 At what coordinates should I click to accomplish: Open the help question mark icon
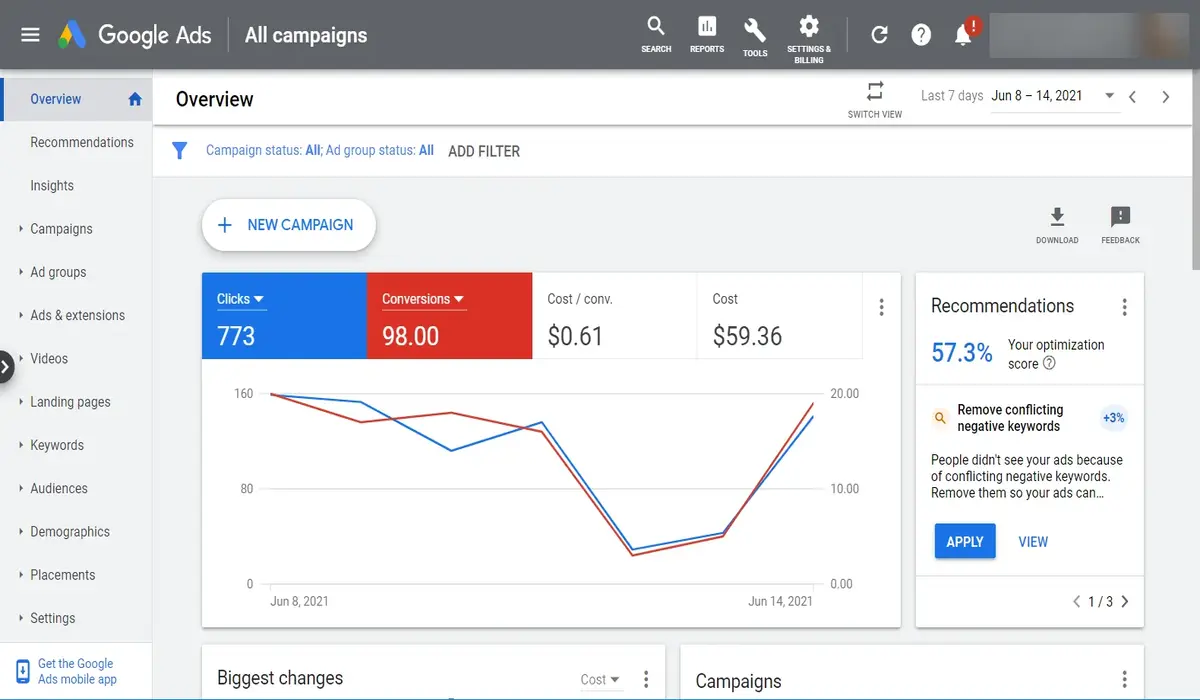pyautogui.click(x=921, y=35)
